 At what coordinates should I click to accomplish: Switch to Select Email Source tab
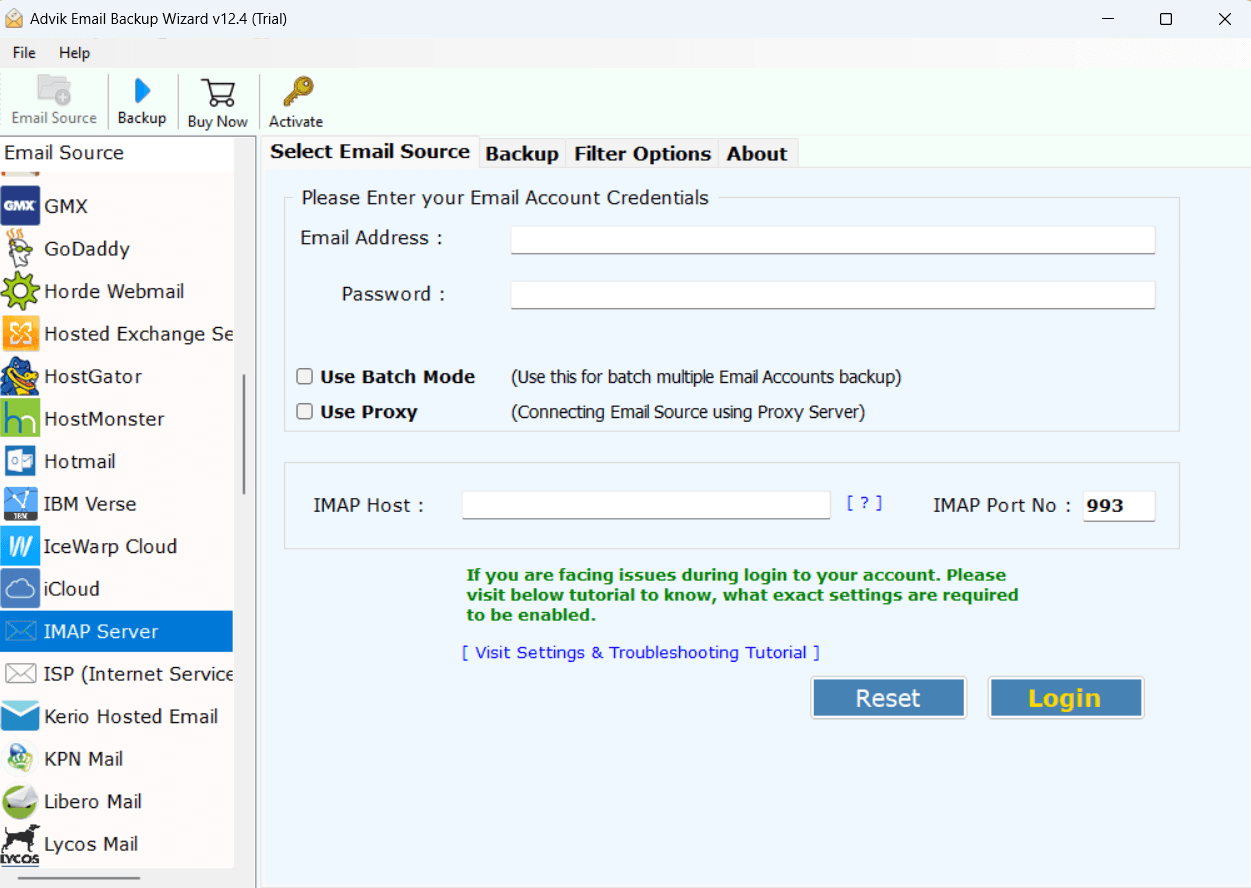click(x=370, y=152)
